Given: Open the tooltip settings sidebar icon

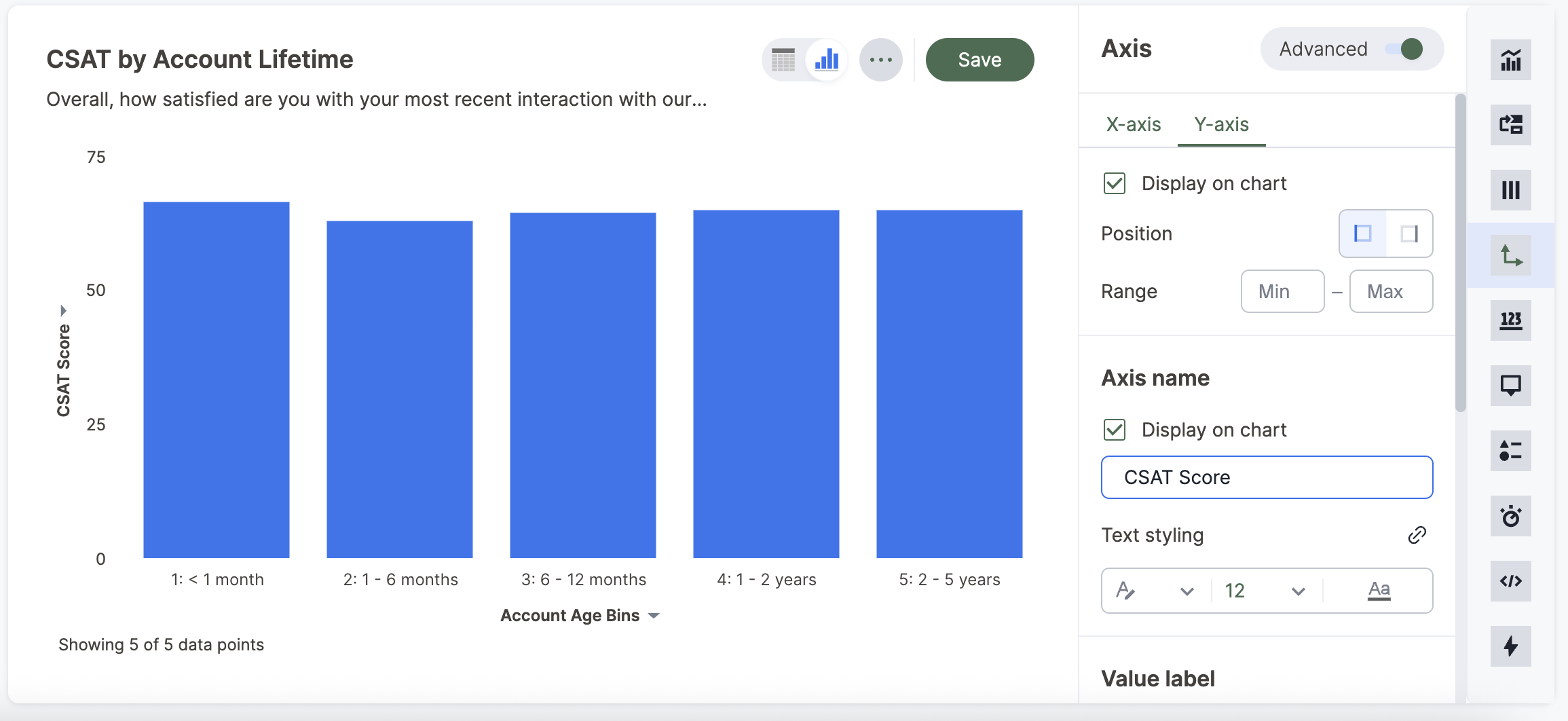Looking at the screenshot, I should click(1510, 386).
